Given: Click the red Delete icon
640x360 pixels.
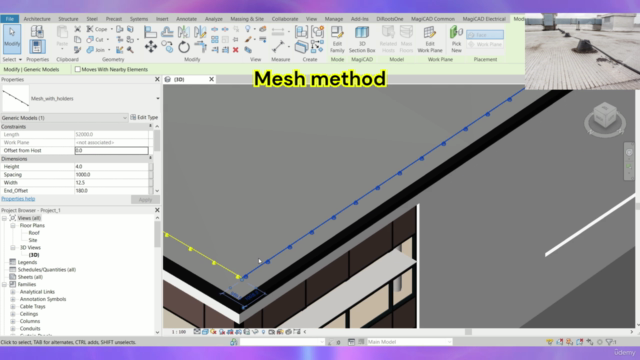Looking at the screenshot, I should point(236,50).
